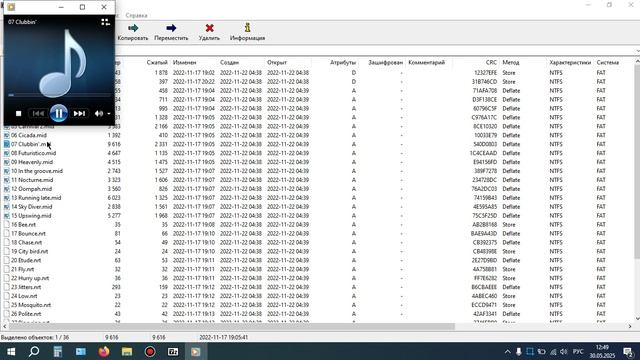
Task: Sort by the Характеристики column header
Action: click(x=570, y=62)
